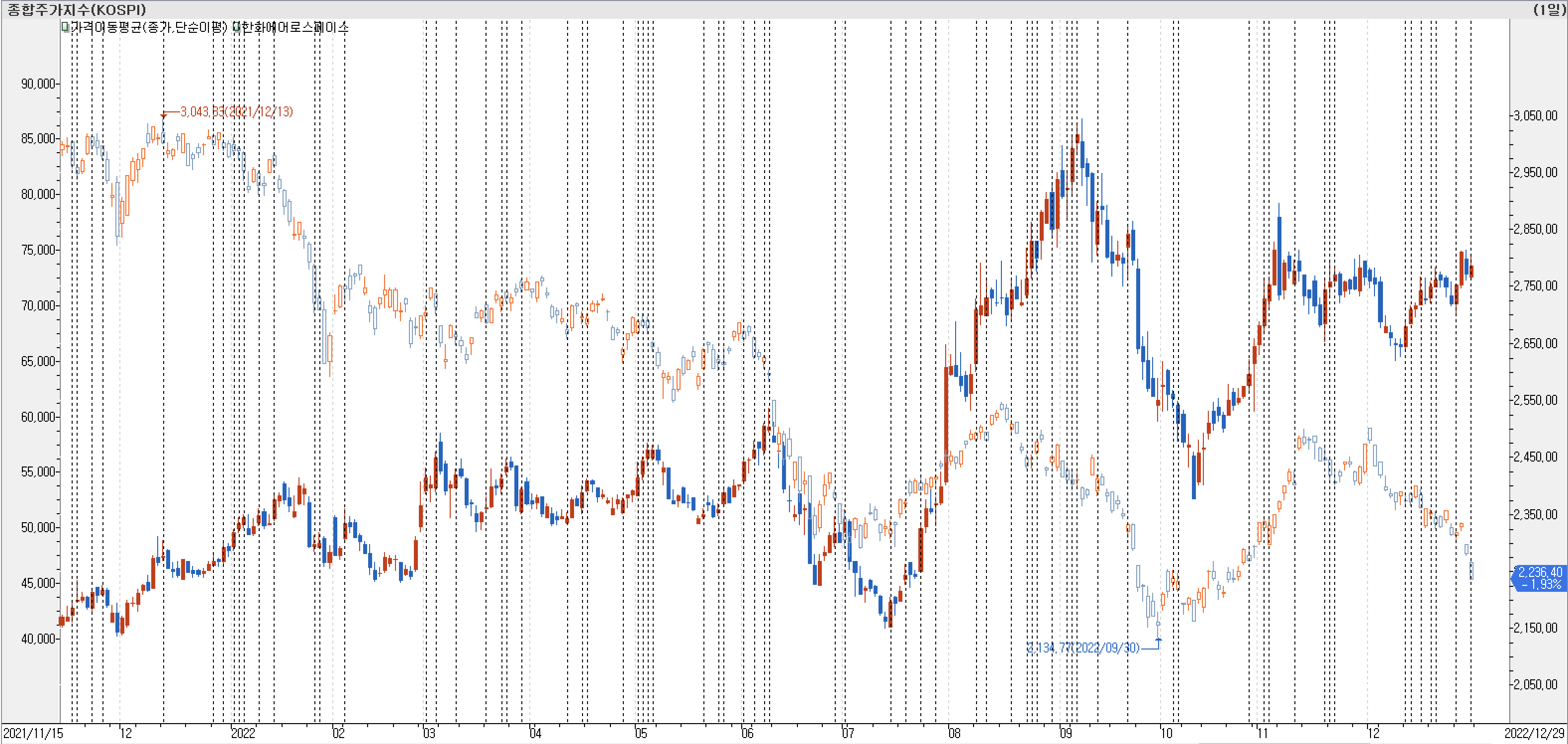Click the 90,000 label on left price axis
Image resolution: width=1568 pixels, height=744 pixels.
(38, 84)
